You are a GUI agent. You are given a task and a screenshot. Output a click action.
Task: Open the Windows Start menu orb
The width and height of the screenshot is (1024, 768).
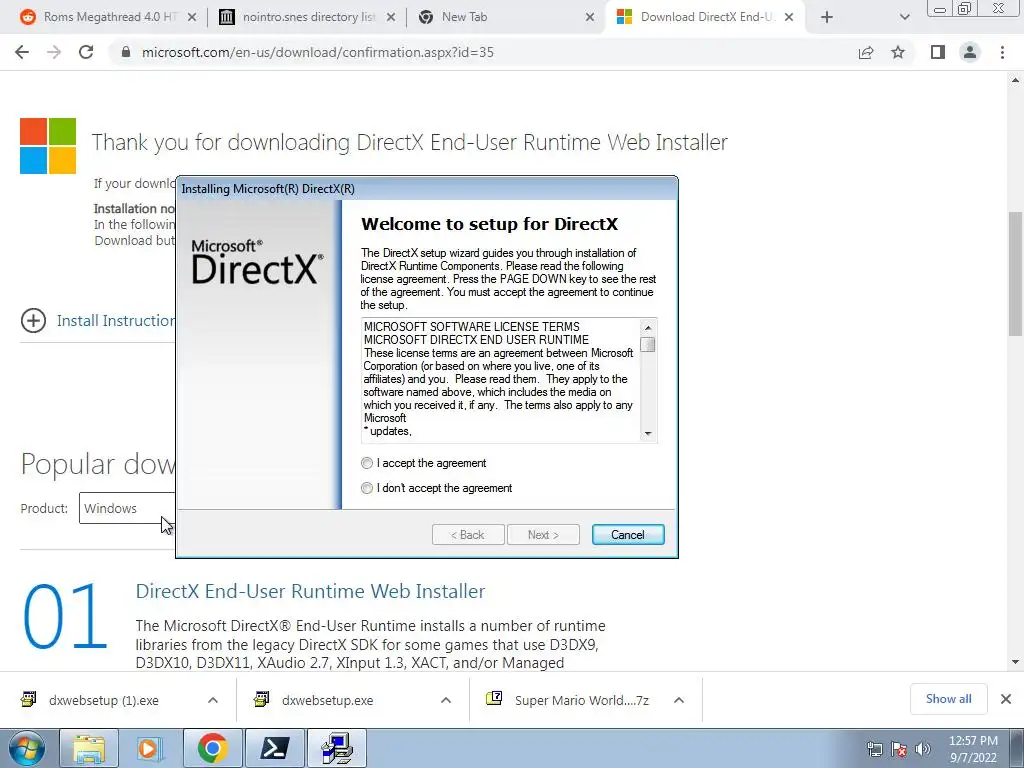pos(25,748)
